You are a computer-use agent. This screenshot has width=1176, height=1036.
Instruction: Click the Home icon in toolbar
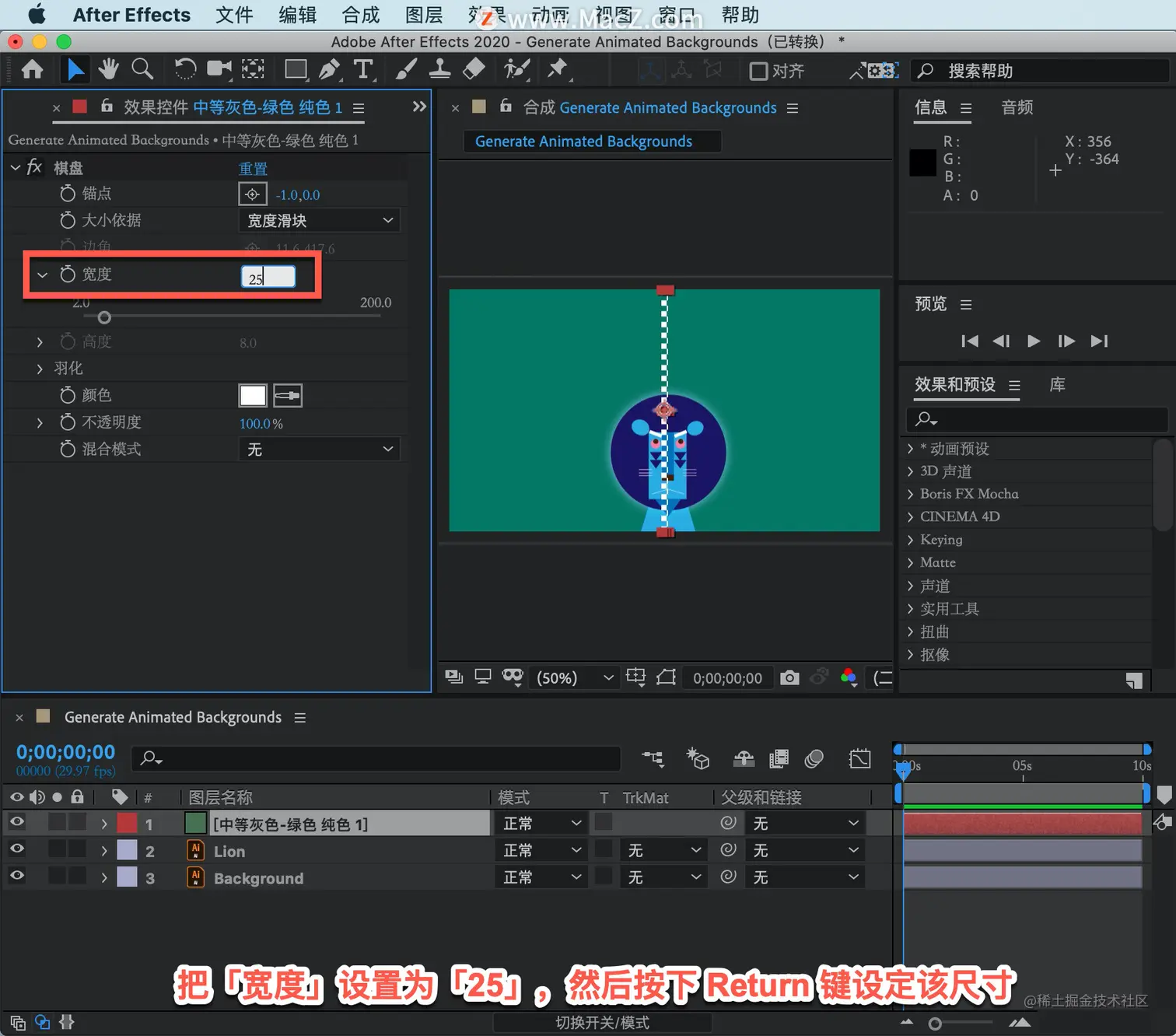pos(32,70)
